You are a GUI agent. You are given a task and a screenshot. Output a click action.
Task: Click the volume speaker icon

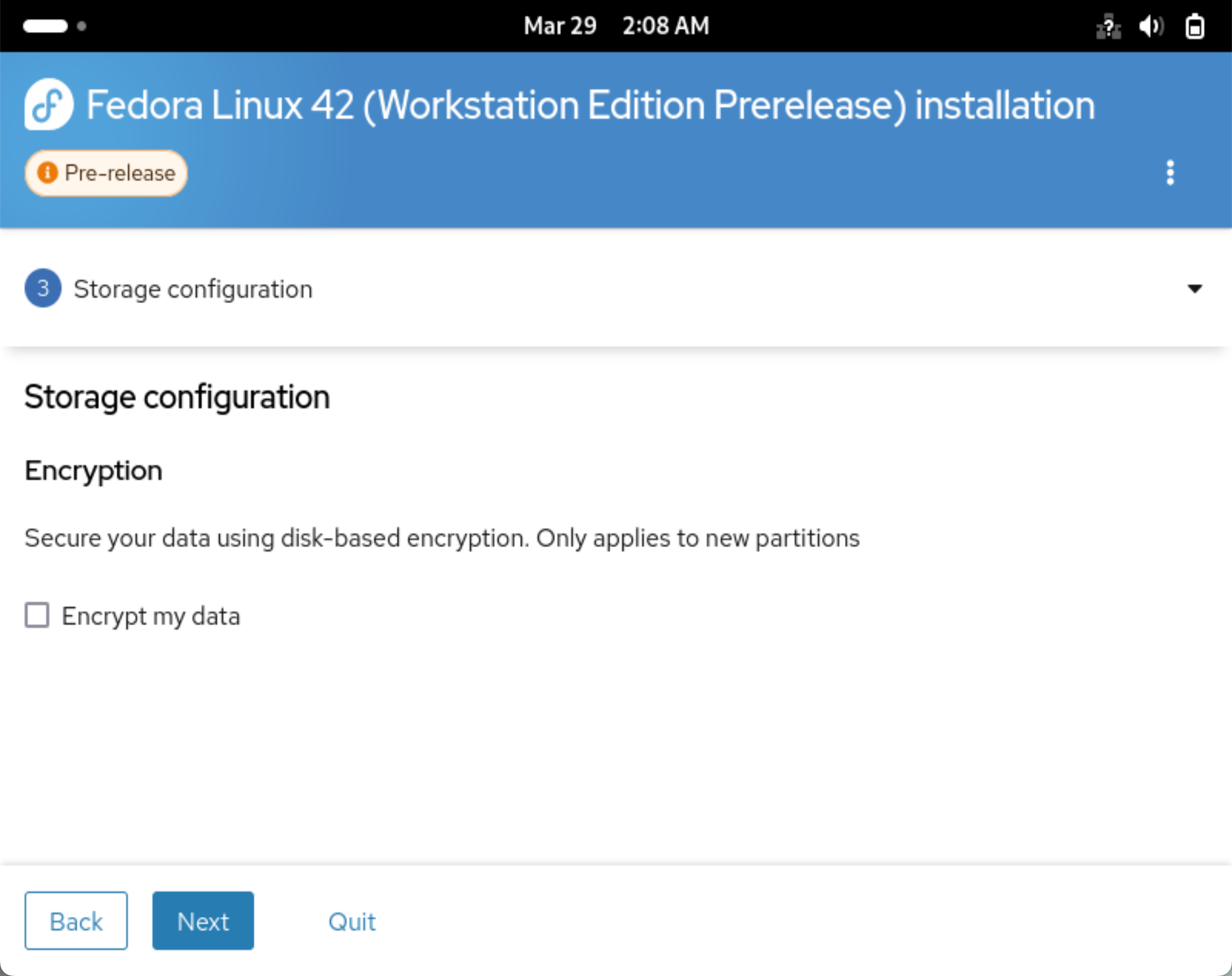1151,27
